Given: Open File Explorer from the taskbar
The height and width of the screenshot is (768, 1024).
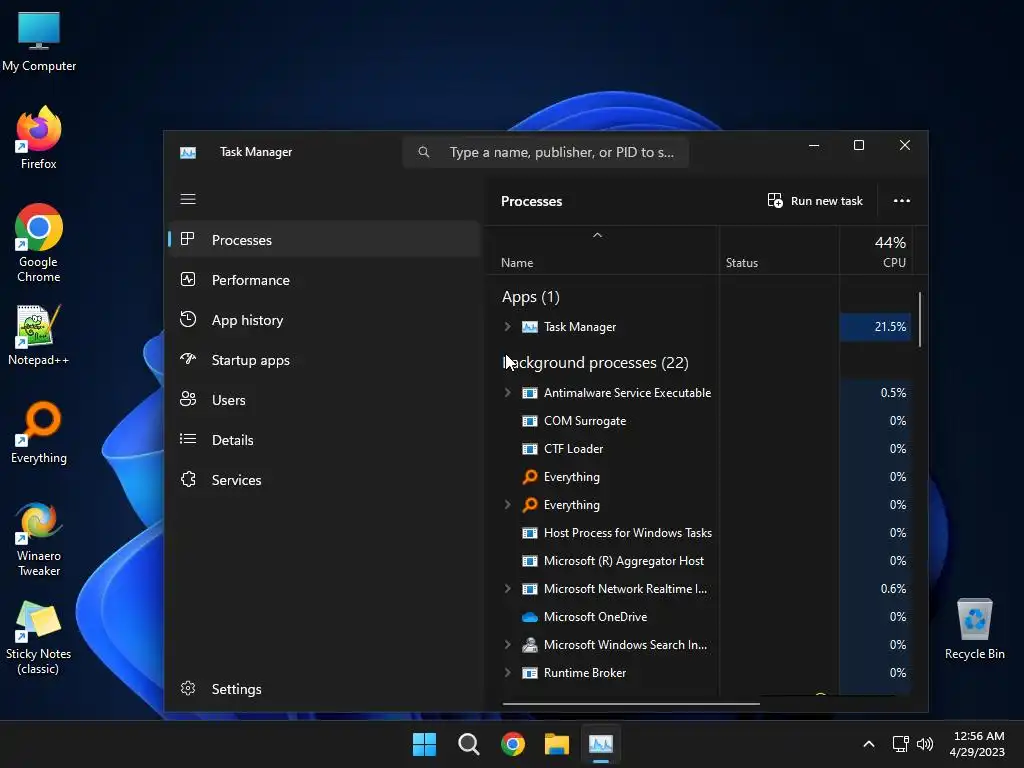Looking at the screenshot, I should tap(557, 744).
